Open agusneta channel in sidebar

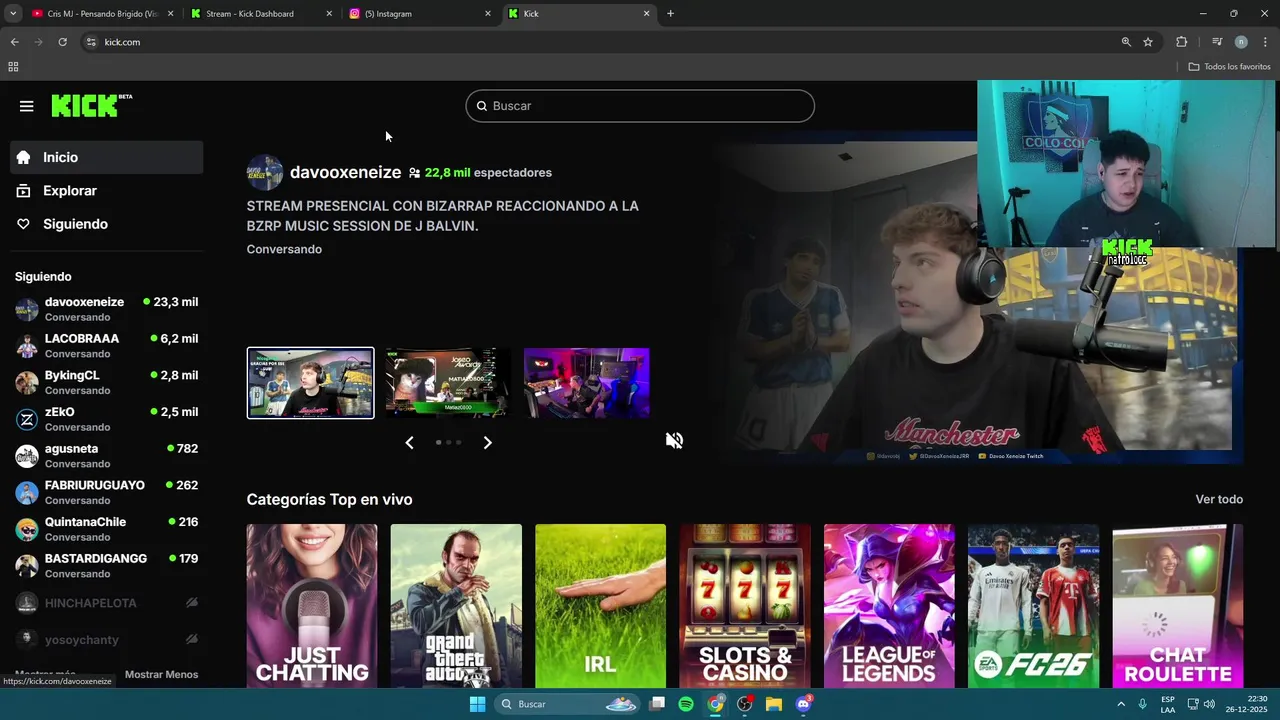[107, 456]
